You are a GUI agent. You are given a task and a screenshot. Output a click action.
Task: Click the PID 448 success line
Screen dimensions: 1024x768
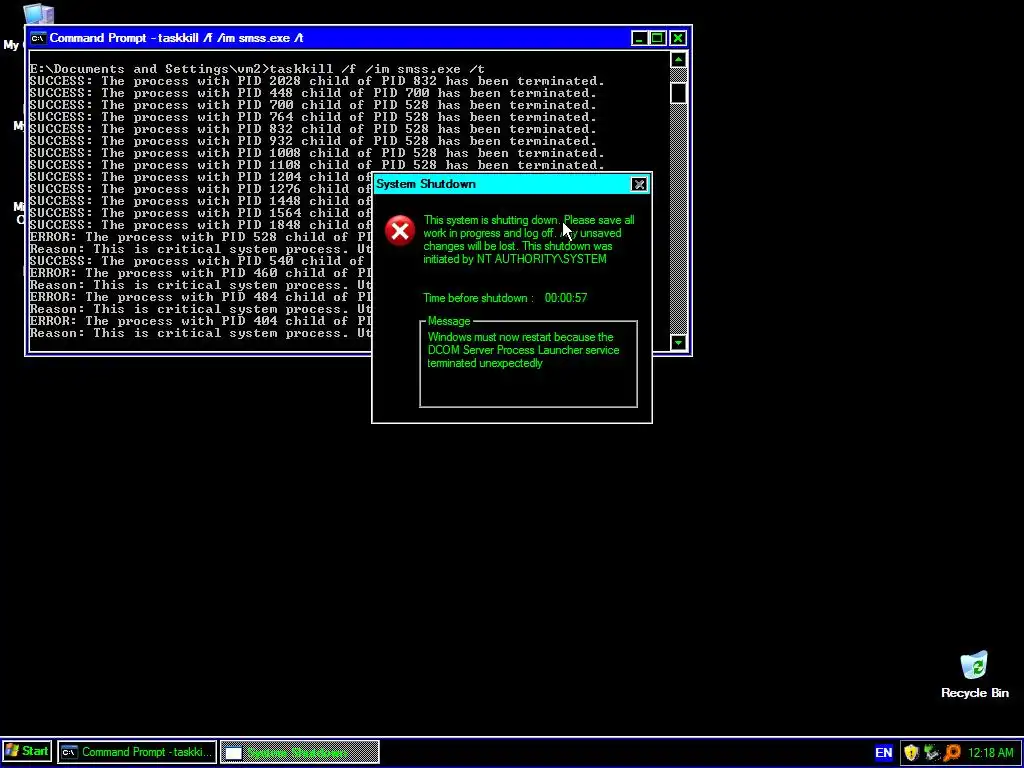313,93
